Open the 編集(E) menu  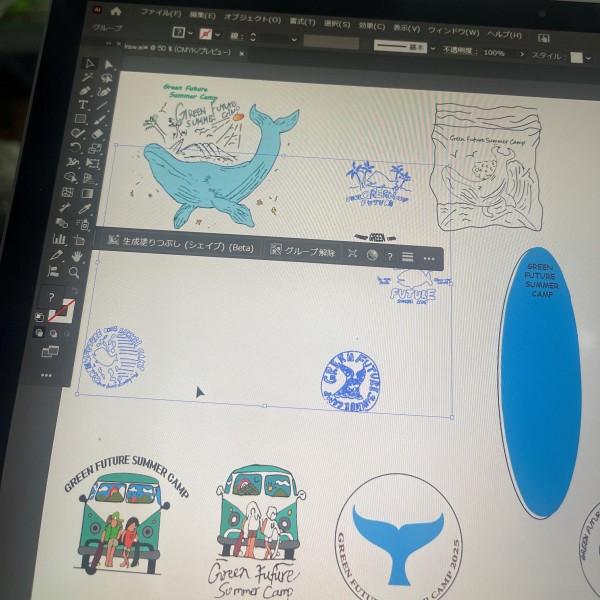click(x=202, y=16)
